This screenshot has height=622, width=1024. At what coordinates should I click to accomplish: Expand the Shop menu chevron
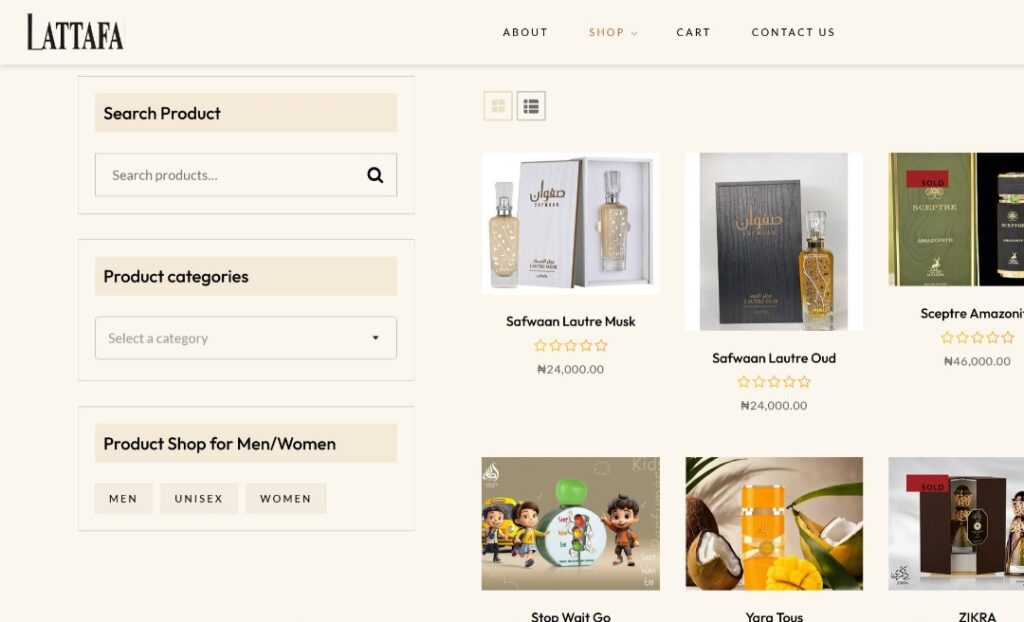[634, 33]
